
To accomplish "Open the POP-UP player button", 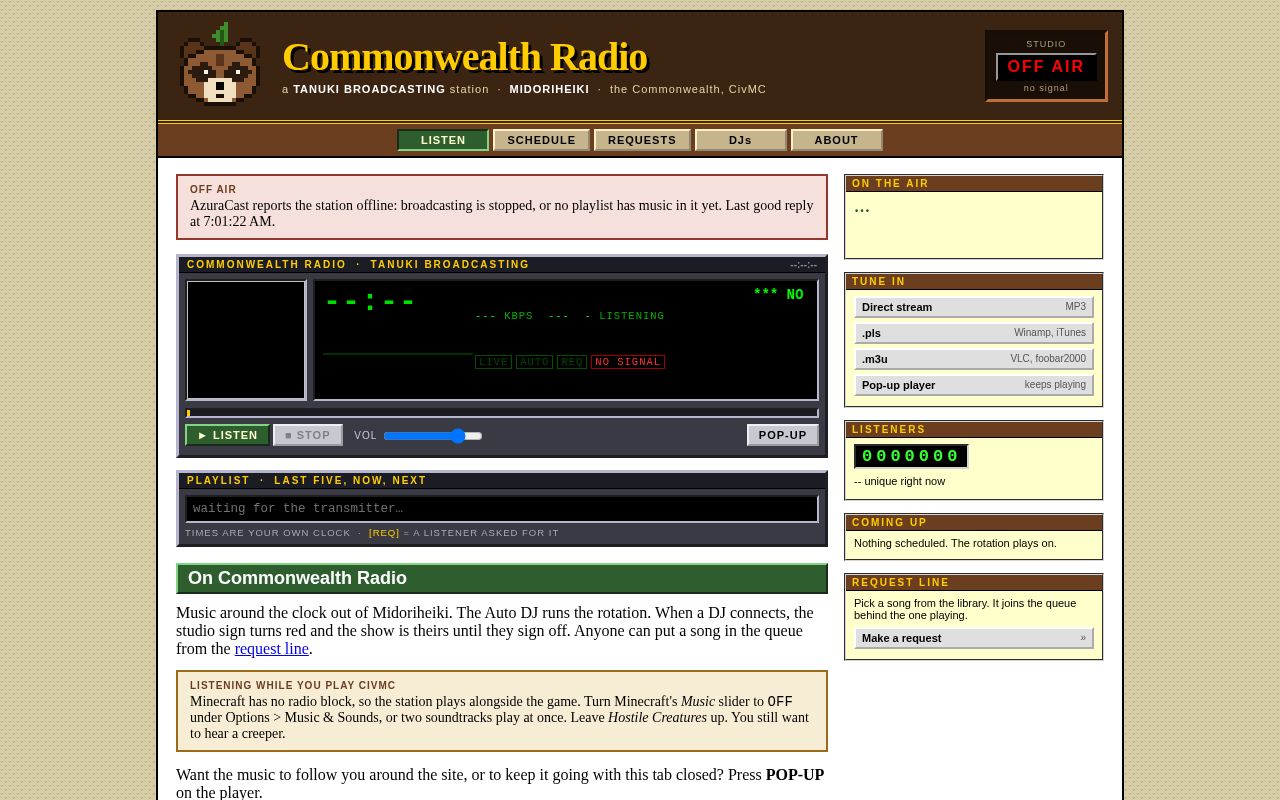I will tap(782, 435).
